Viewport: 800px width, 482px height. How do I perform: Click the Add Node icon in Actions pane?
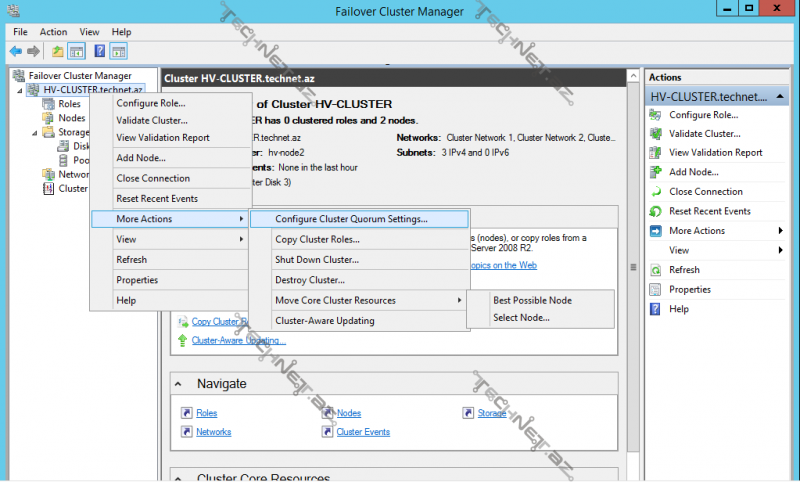(656, 172)
